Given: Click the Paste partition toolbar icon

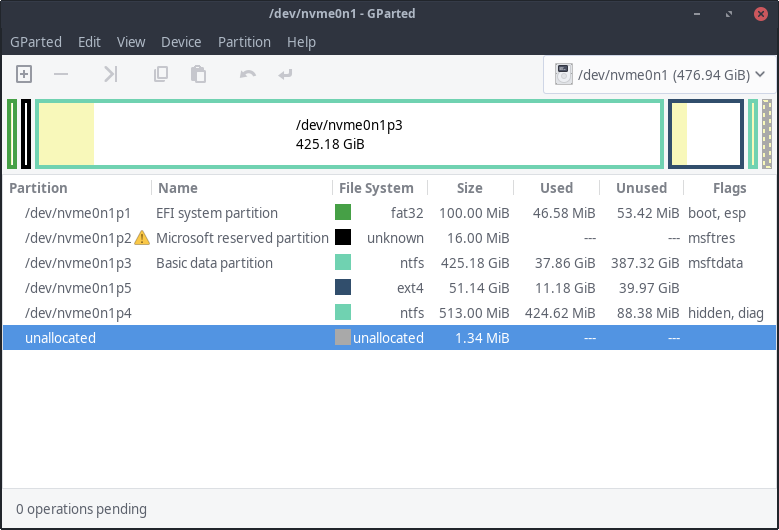Looking at the screenshot, I should (x=198, y=75).
